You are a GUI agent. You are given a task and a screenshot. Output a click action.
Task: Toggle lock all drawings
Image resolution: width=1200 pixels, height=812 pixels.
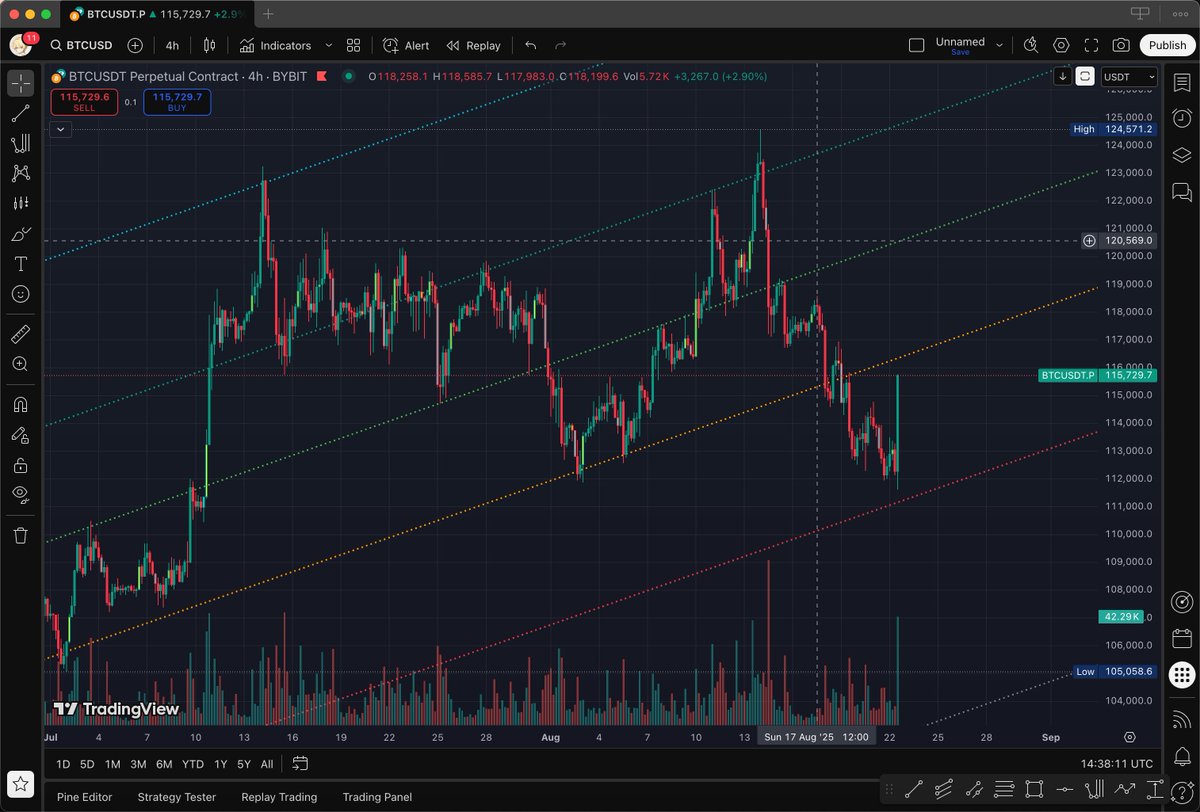tap(20, 465)
